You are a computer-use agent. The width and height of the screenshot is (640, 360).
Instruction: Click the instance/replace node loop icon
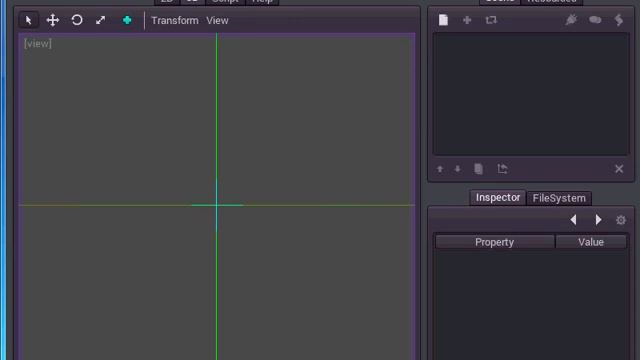[491, 20]
